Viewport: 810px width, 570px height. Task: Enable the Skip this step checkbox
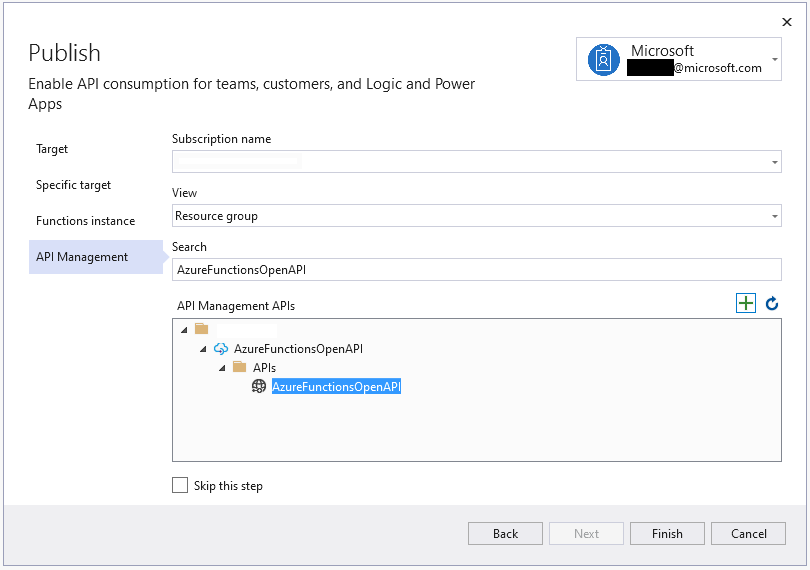click(x=180, y=485)
